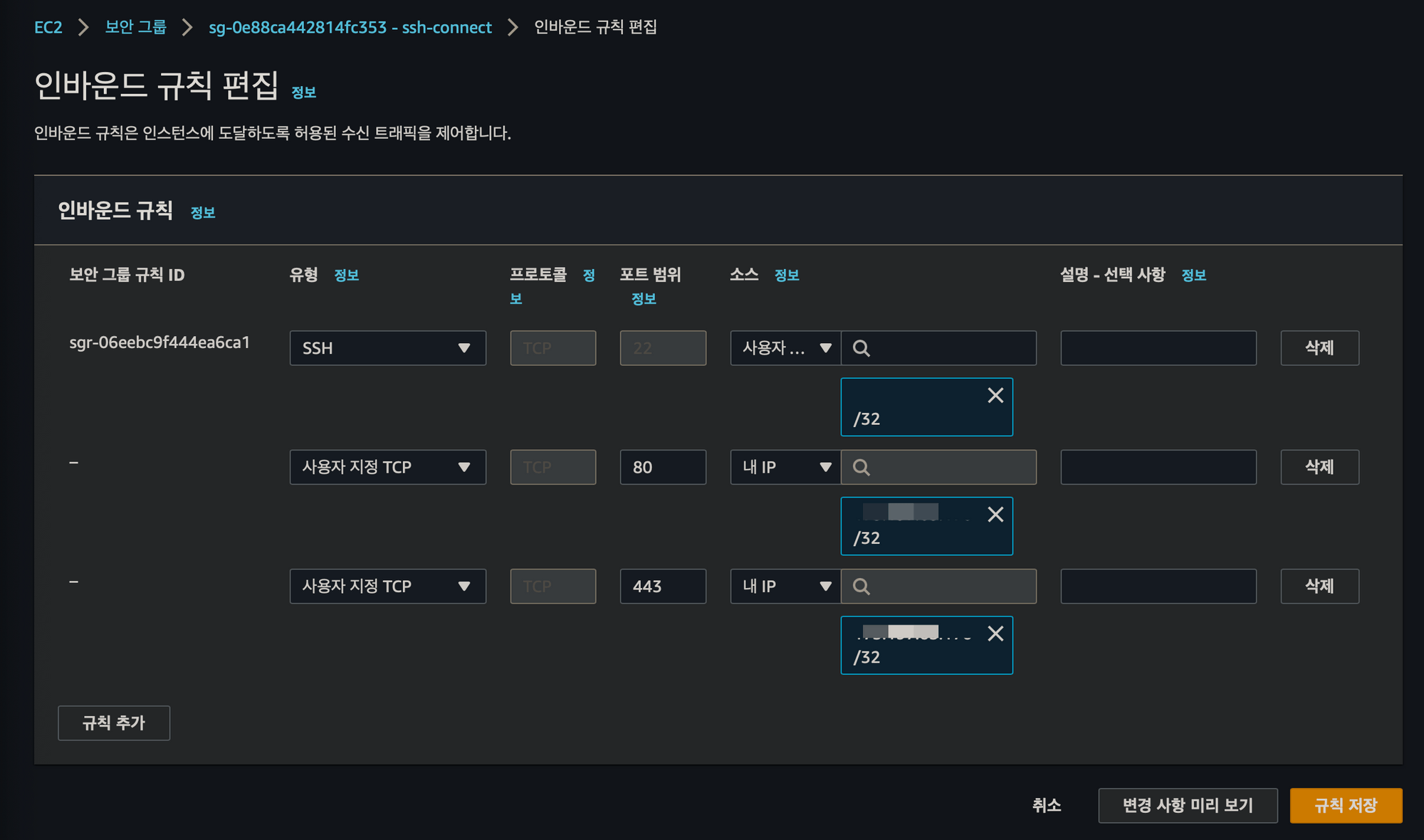This screenshot has height=840, width=1424.
Task: Expand the '사용자 ...' source type dropdown
Action: click(785, 348)
